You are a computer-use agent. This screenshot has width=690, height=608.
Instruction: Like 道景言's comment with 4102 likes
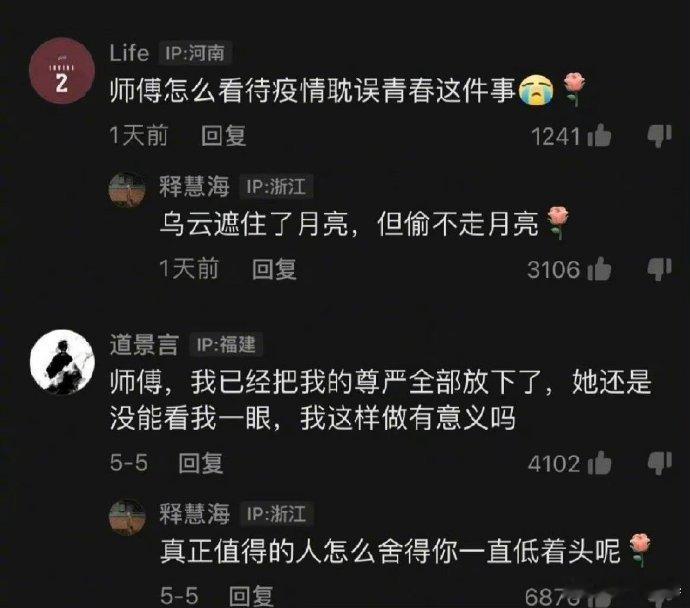(599, 463)
